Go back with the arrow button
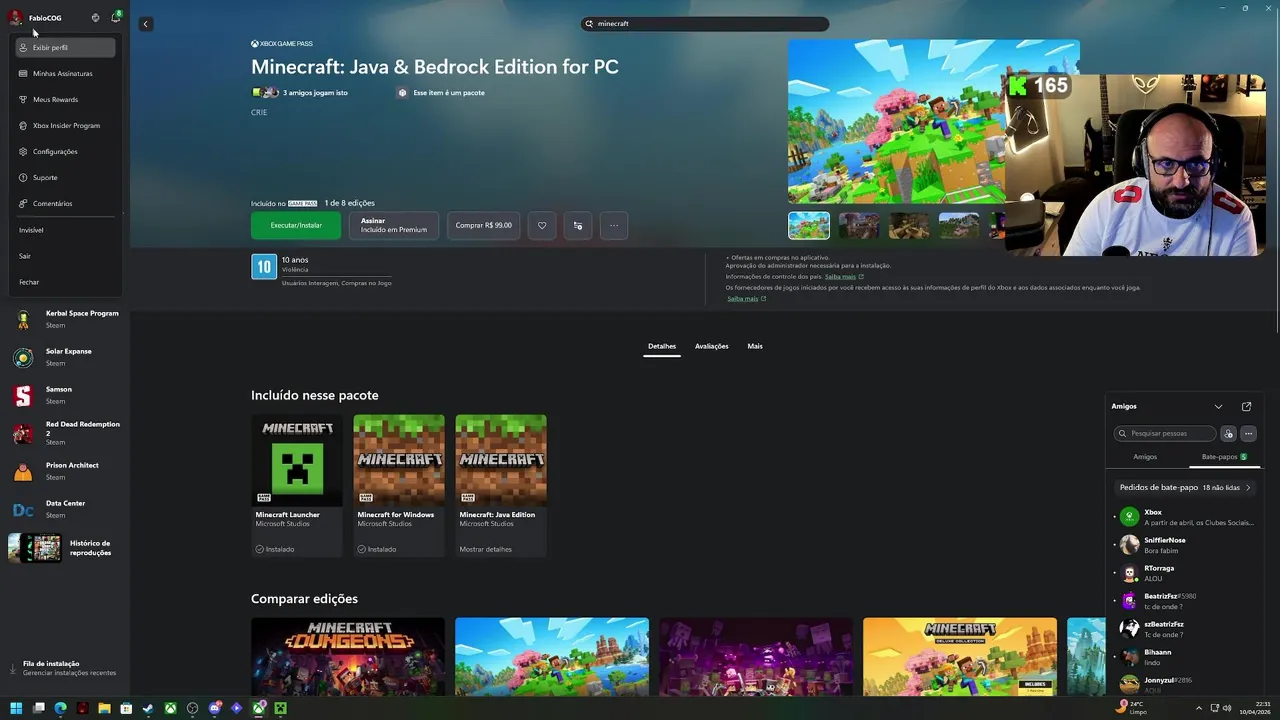The image size is (1280, 720). click(146, 24)
